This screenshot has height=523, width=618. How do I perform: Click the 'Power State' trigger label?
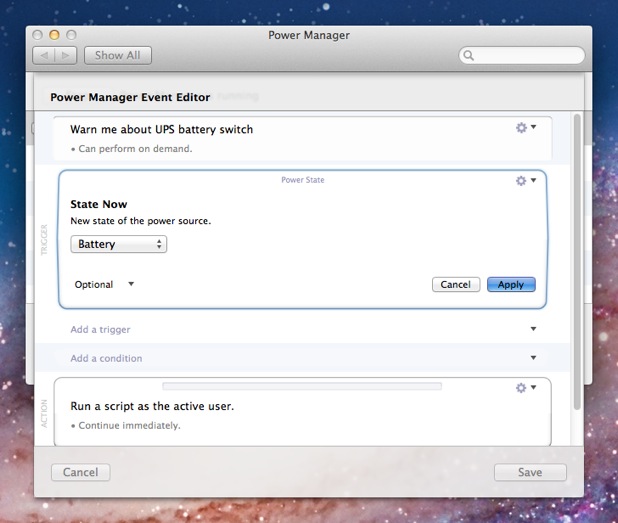click(x=303, y=180)
